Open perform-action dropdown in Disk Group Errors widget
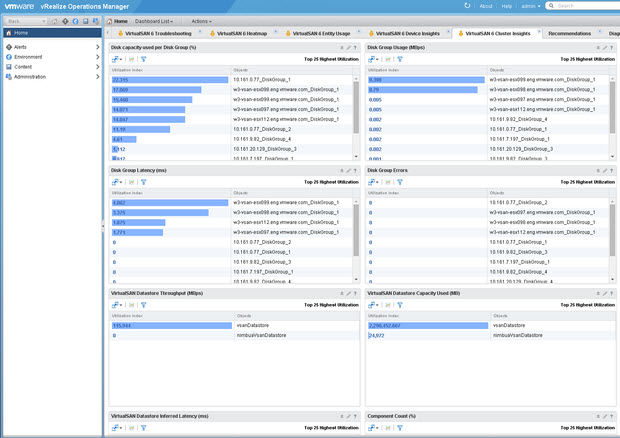 tap(373, 182)
